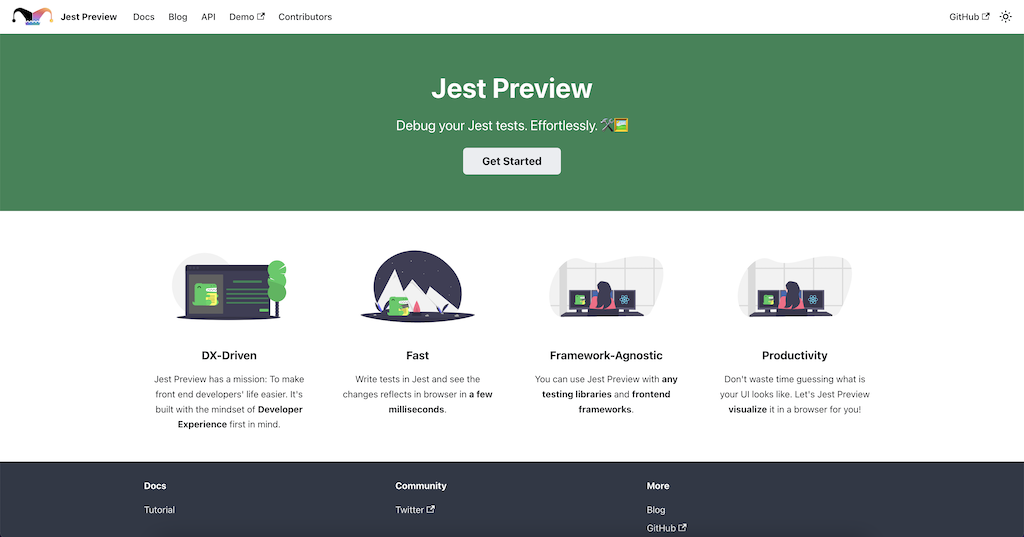Click the external link icon beside navbar GitHub

[x=985, y=16]
